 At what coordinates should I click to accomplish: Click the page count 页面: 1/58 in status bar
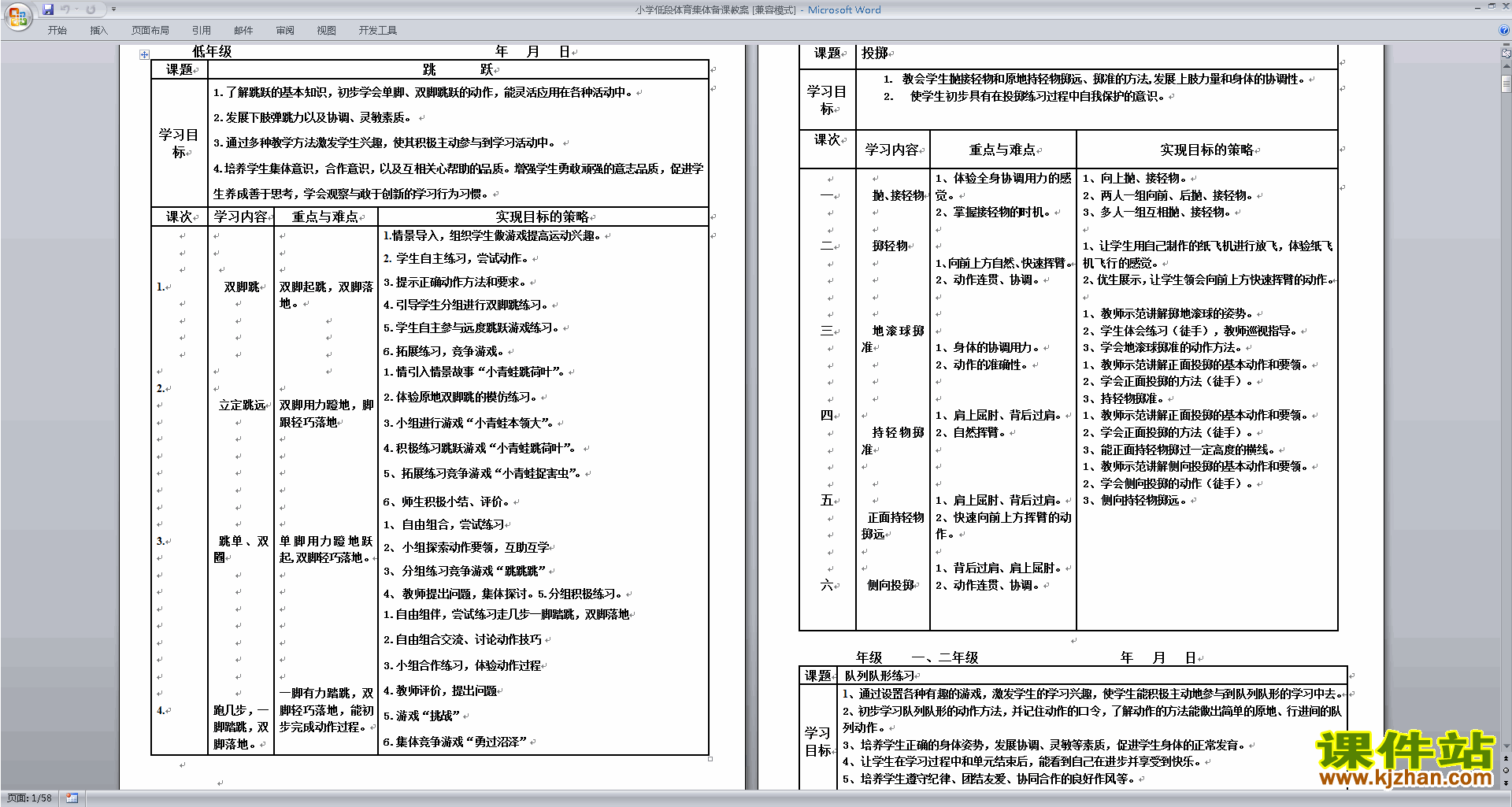tap(29, 798)
